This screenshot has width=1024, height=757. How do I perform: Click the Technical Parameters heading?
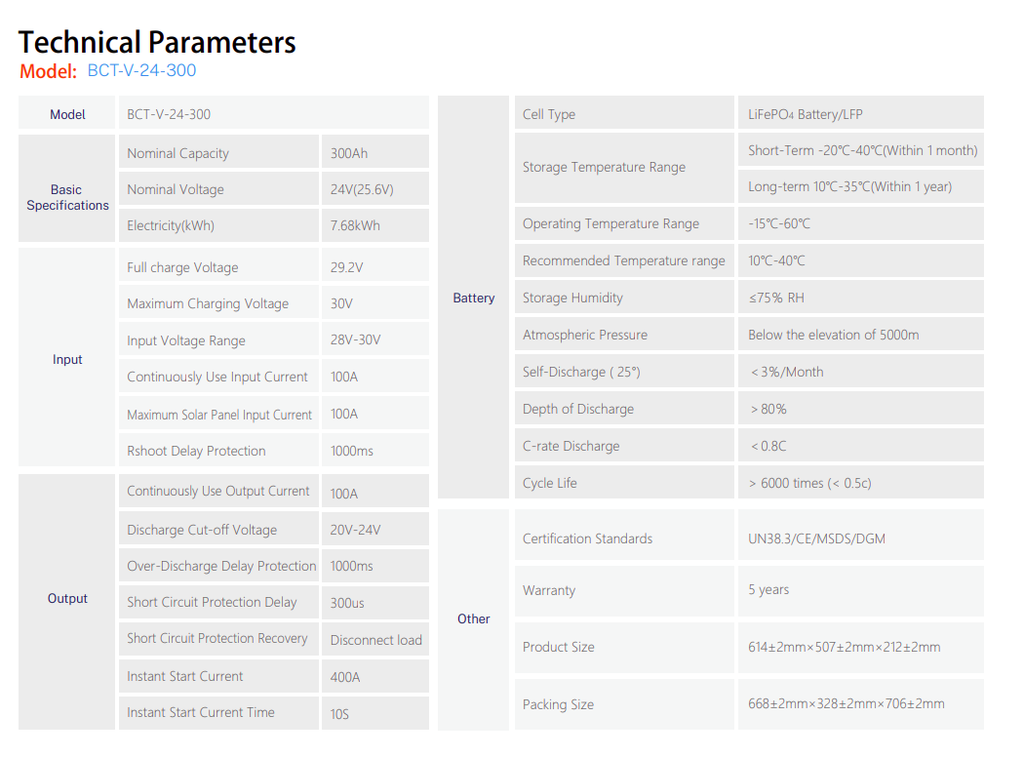point(157,42)
